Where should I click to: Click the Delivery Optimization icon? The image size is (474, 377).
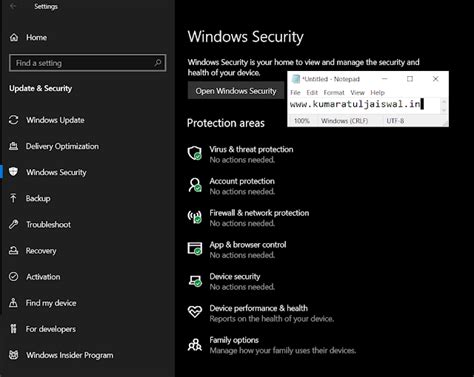point(14,146)
